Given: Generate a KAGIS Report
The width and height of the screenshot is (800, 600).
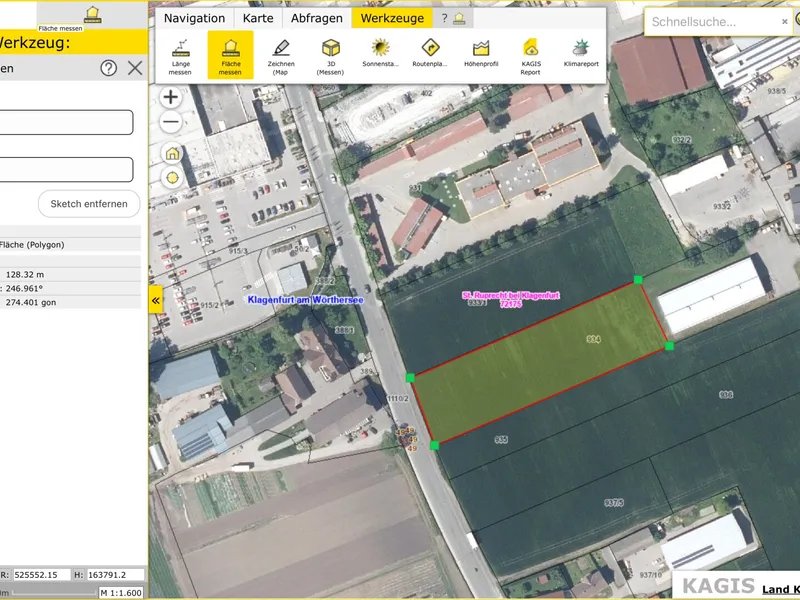Looking at the screenshot, I should point(531,55).
